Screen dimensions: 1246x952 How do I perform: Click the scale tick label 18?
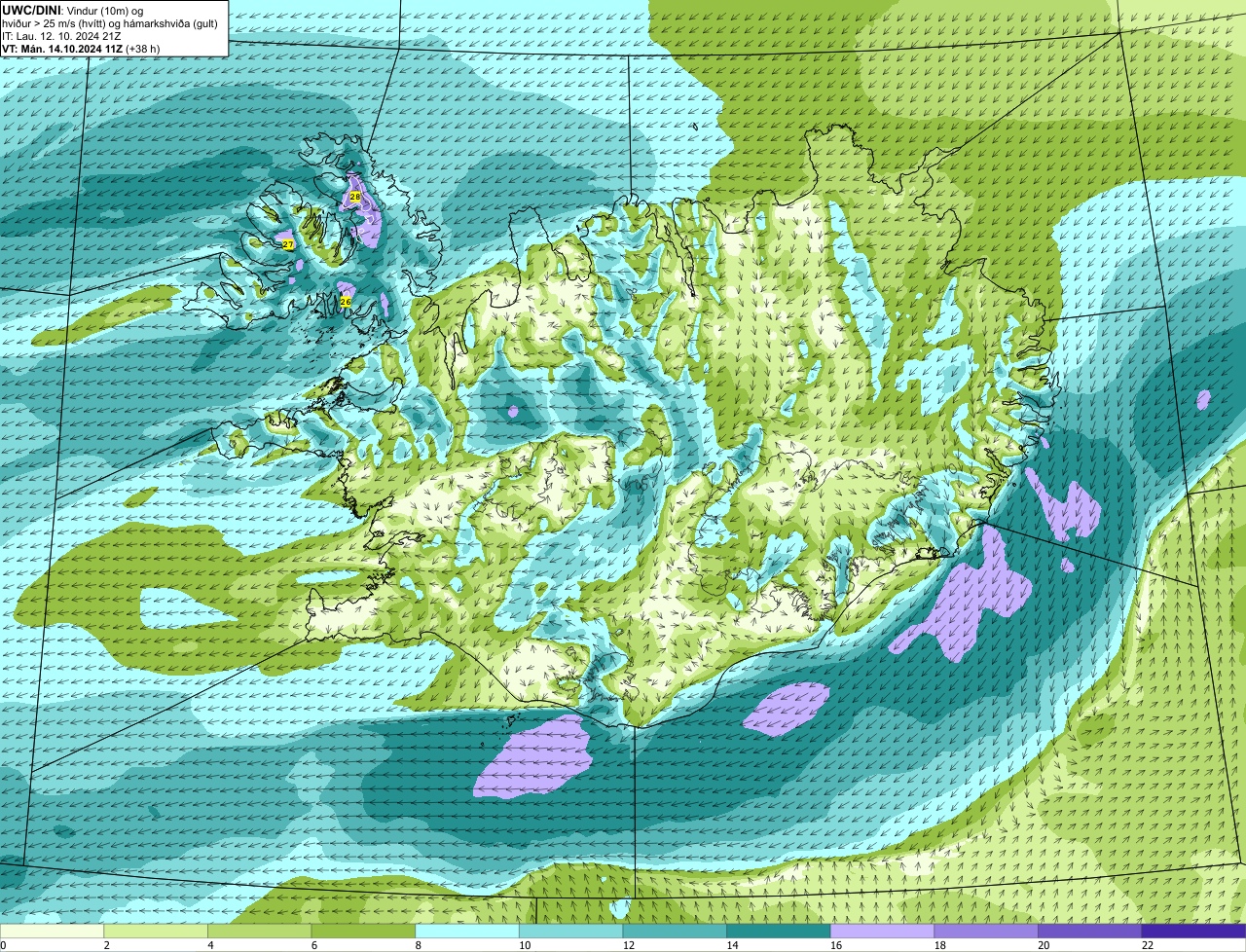click(939, 945)
